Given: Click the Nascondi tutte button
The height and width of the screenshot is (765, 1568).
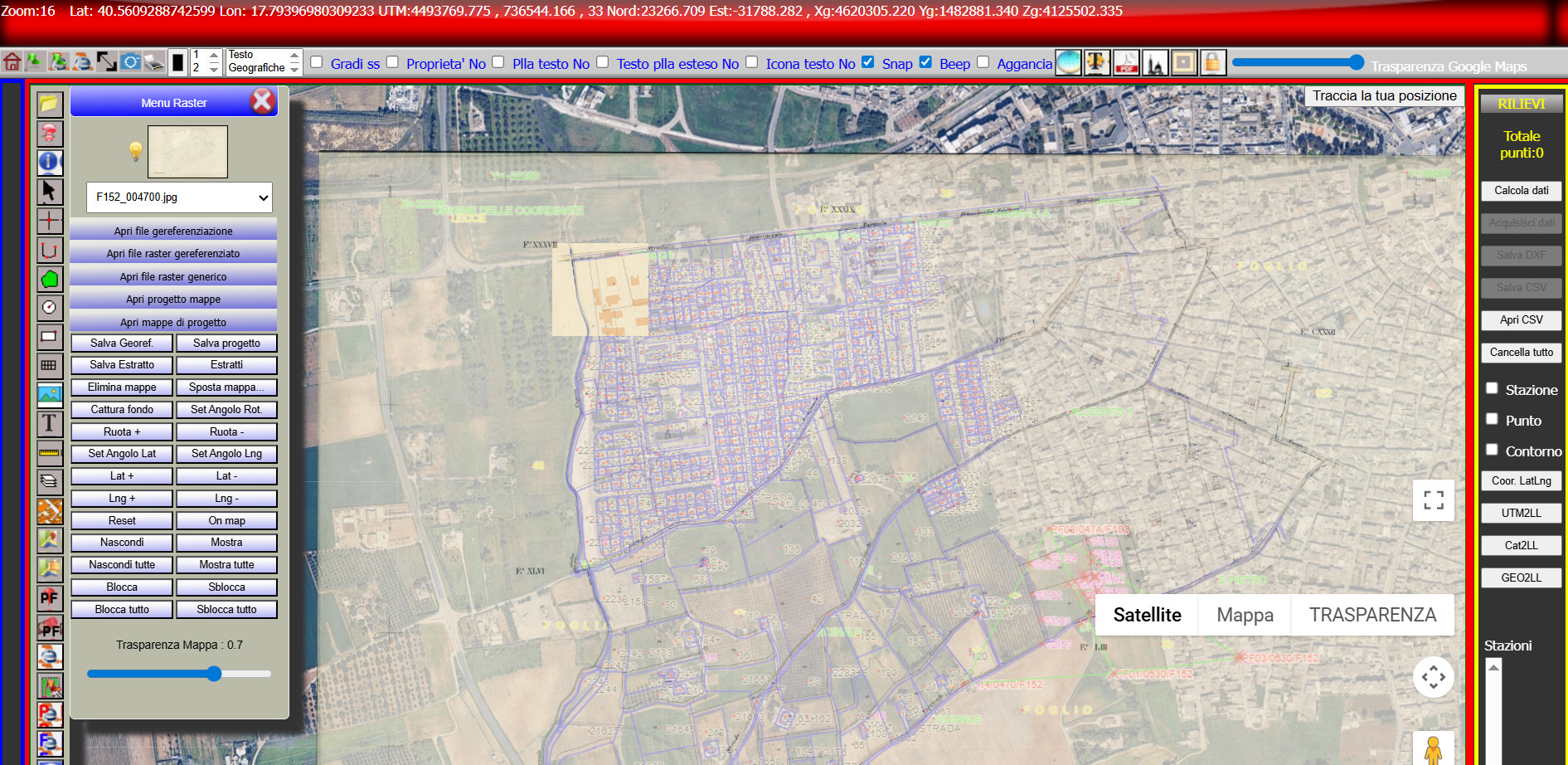Looking at the screenshot, I should [x=122, y=564].
